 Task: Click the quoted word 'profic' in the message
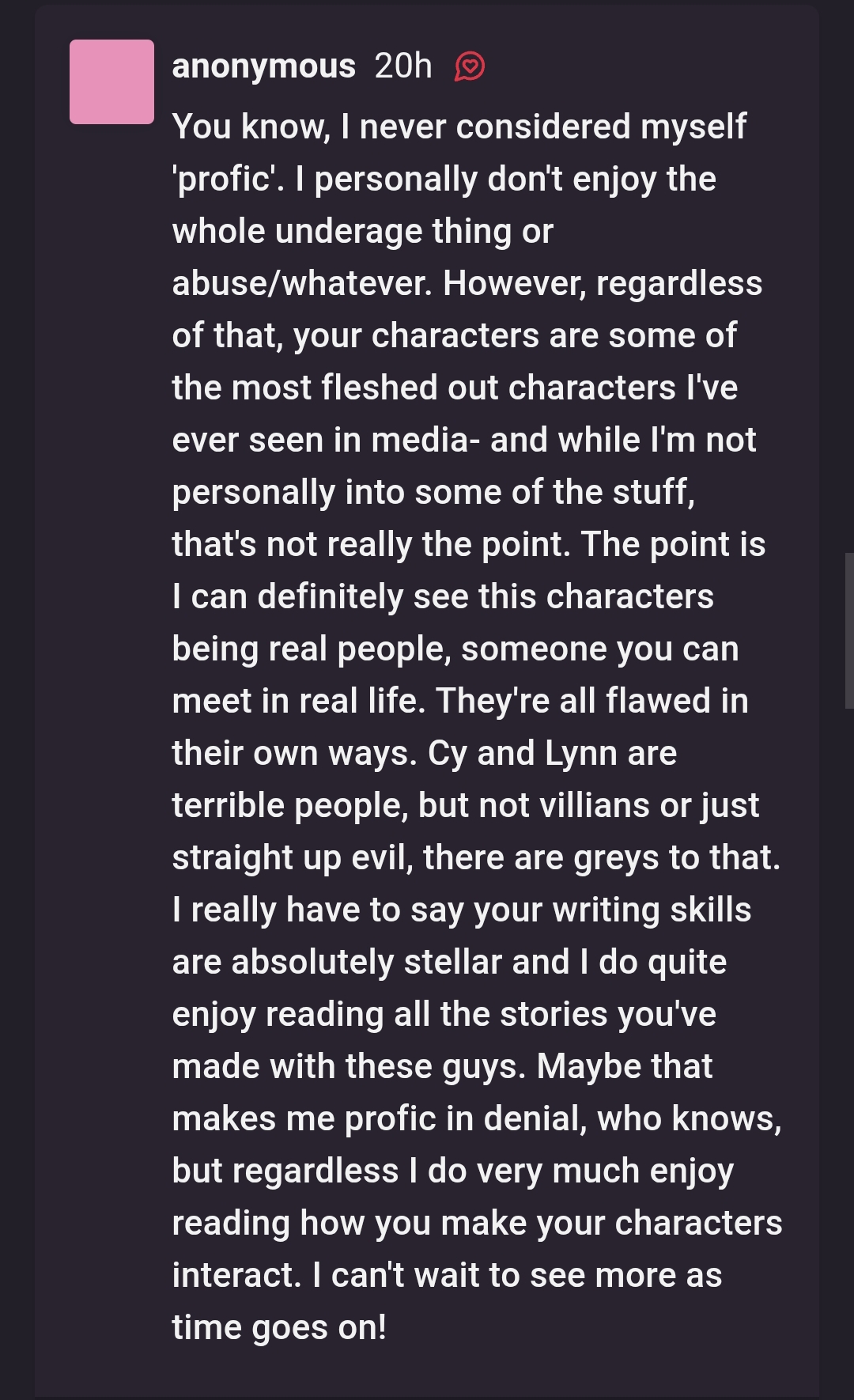pyautogui.click(x=227, y=179)
